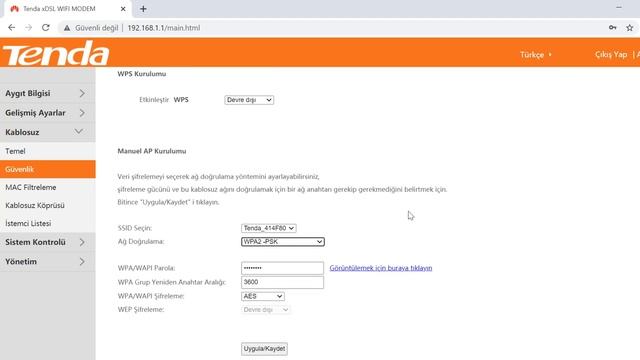Minimize the browser window
The height and width of the screenshot is (360, 640).
tap(619, 7)
